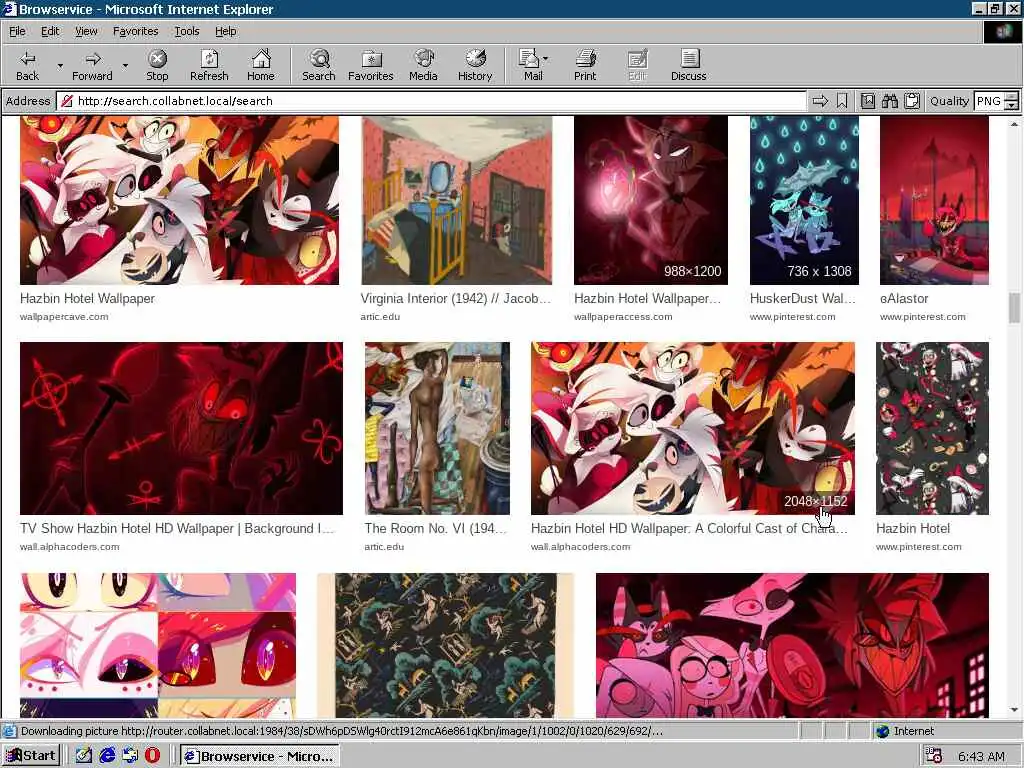Screen dimensions: 1024x768
Task: Open the Virginia Interior (1942) painting thumbnail
Action: pos(456,200)
